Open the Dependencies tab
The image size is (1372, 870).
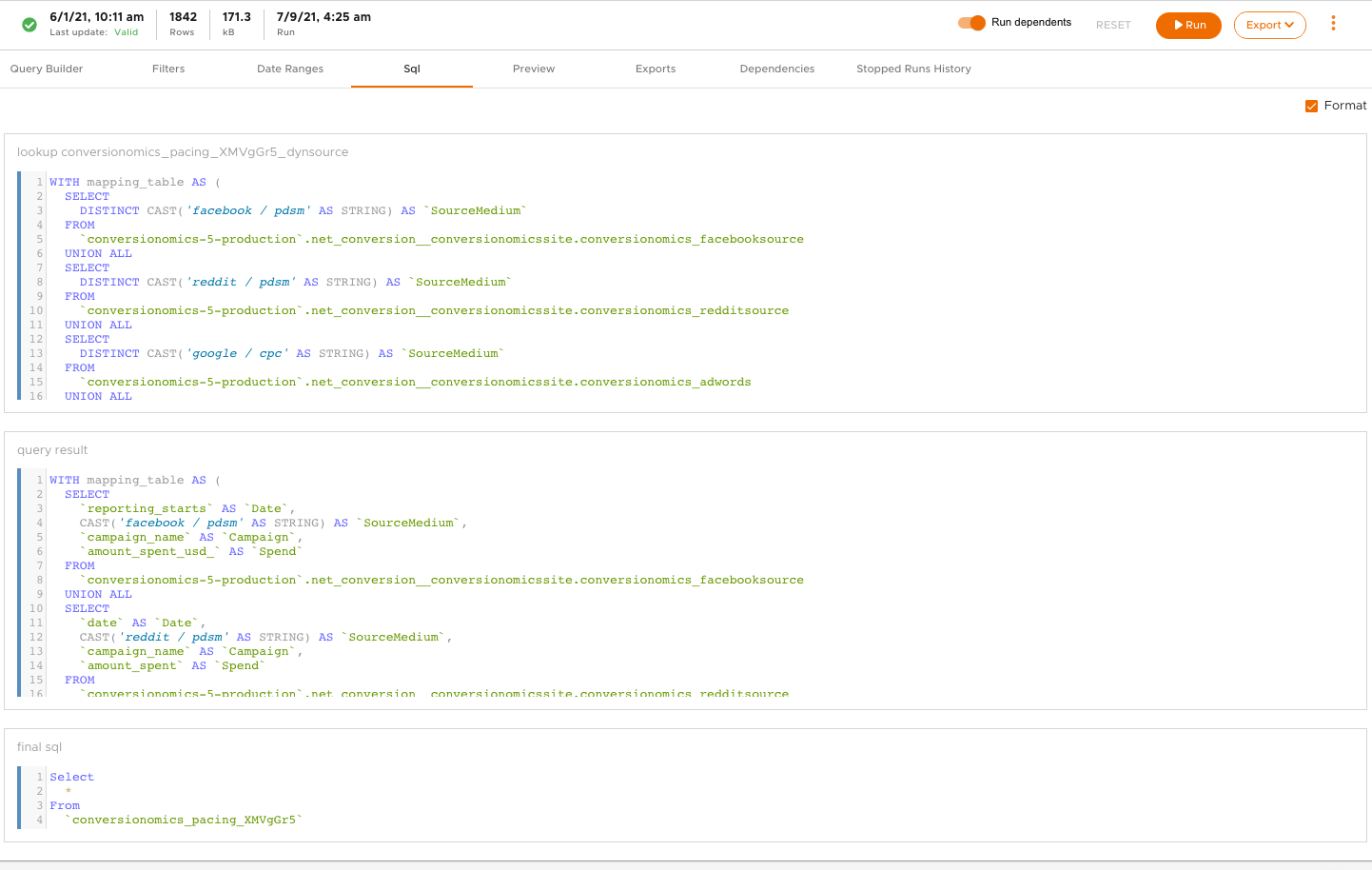[x=777, y=69]
